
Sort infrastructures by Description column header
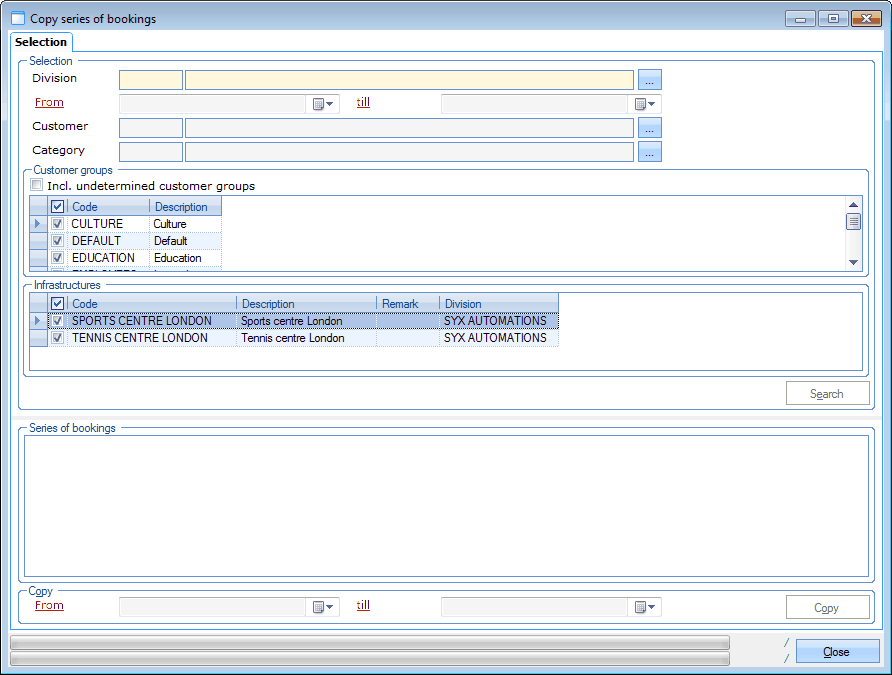click(306, 304)
